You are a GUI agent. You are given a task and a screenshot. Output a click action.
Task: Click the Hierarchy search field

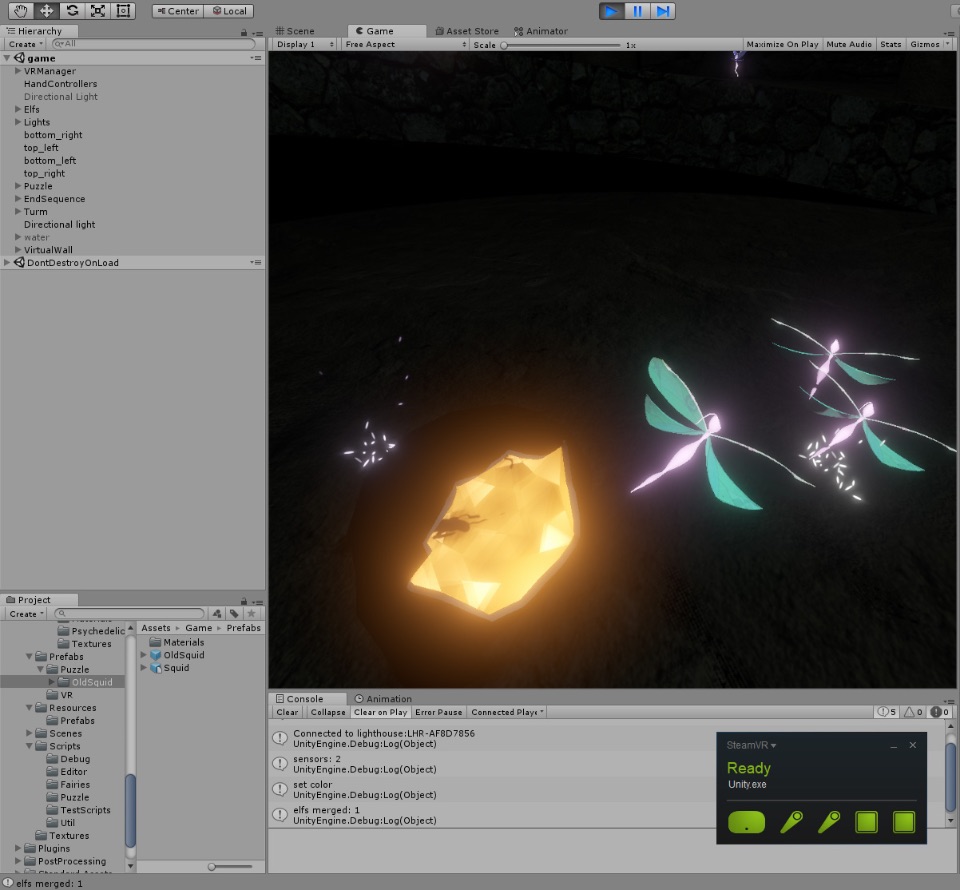[x=154, y=43]
